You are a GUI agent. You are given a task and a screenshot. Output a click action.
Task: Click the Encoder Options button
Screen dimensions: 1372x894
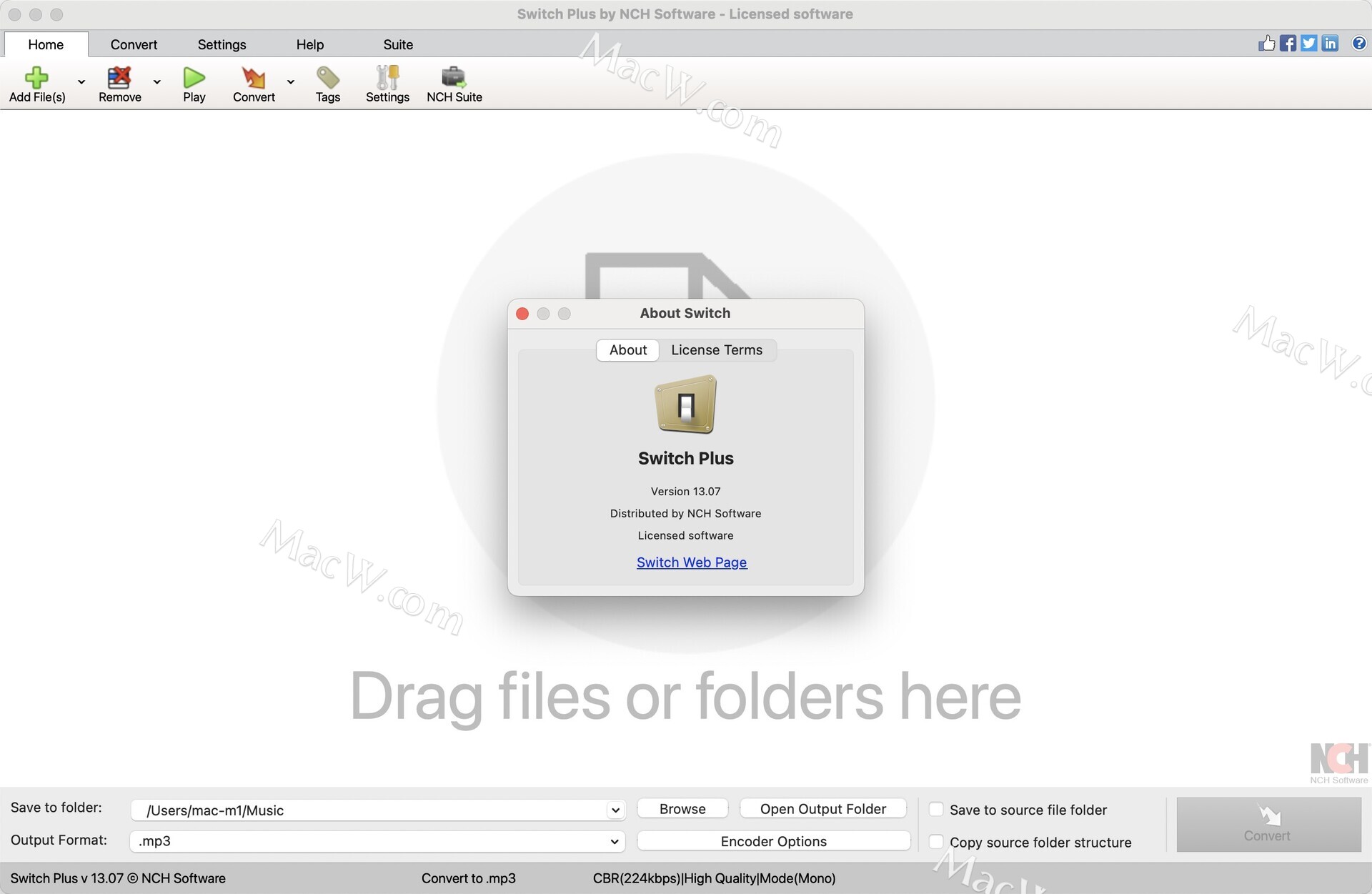tap(773, 841)
